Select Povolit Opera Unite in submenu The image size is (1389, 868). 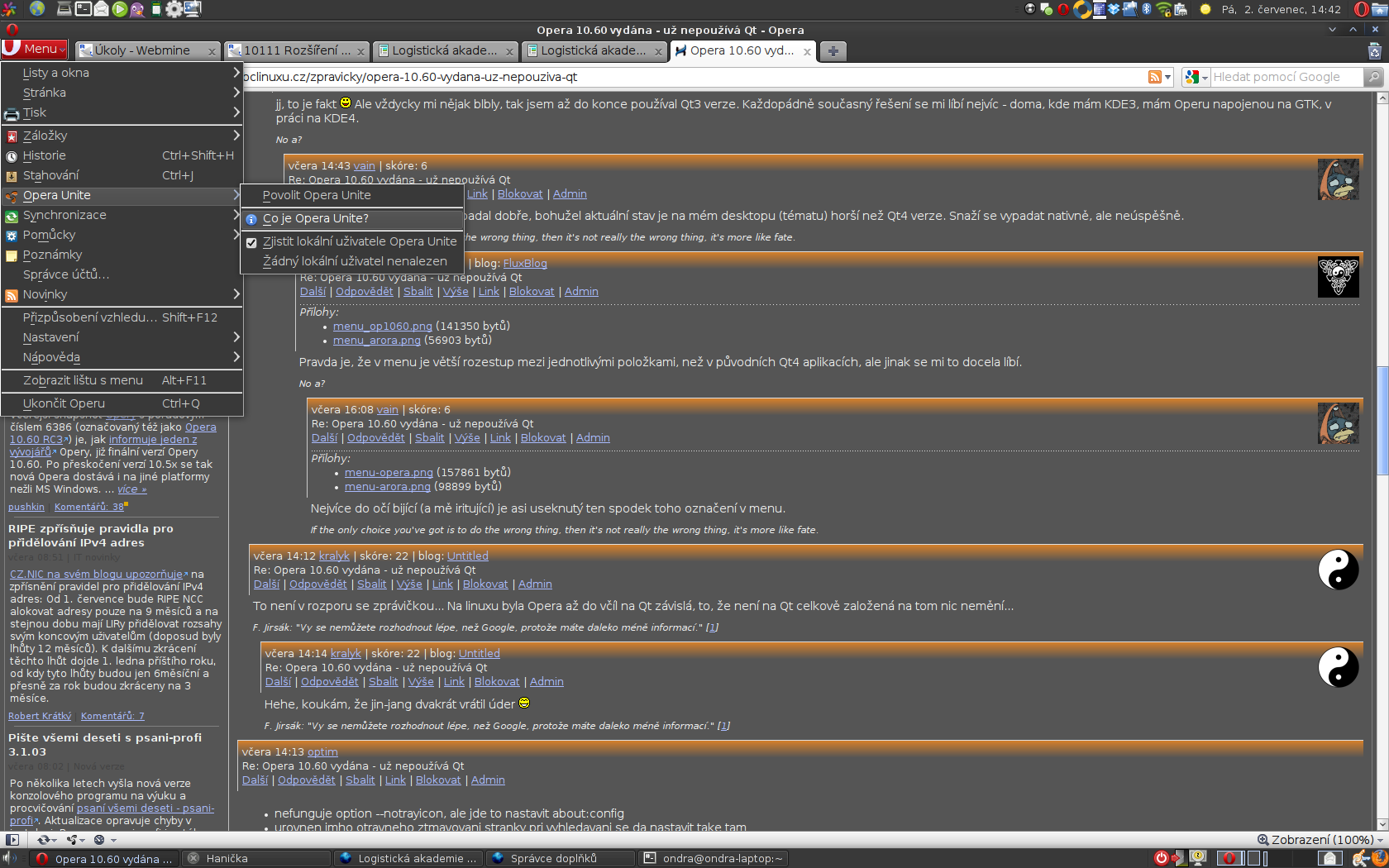[351, 195]
